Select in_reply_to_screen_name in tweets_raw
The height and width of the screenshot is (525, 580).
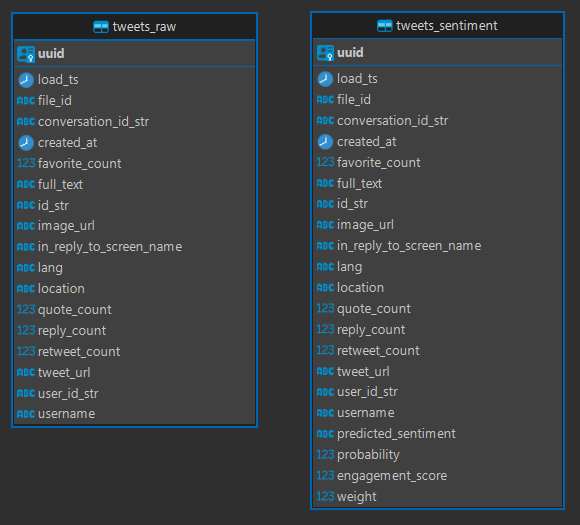(x=134, y=247)
